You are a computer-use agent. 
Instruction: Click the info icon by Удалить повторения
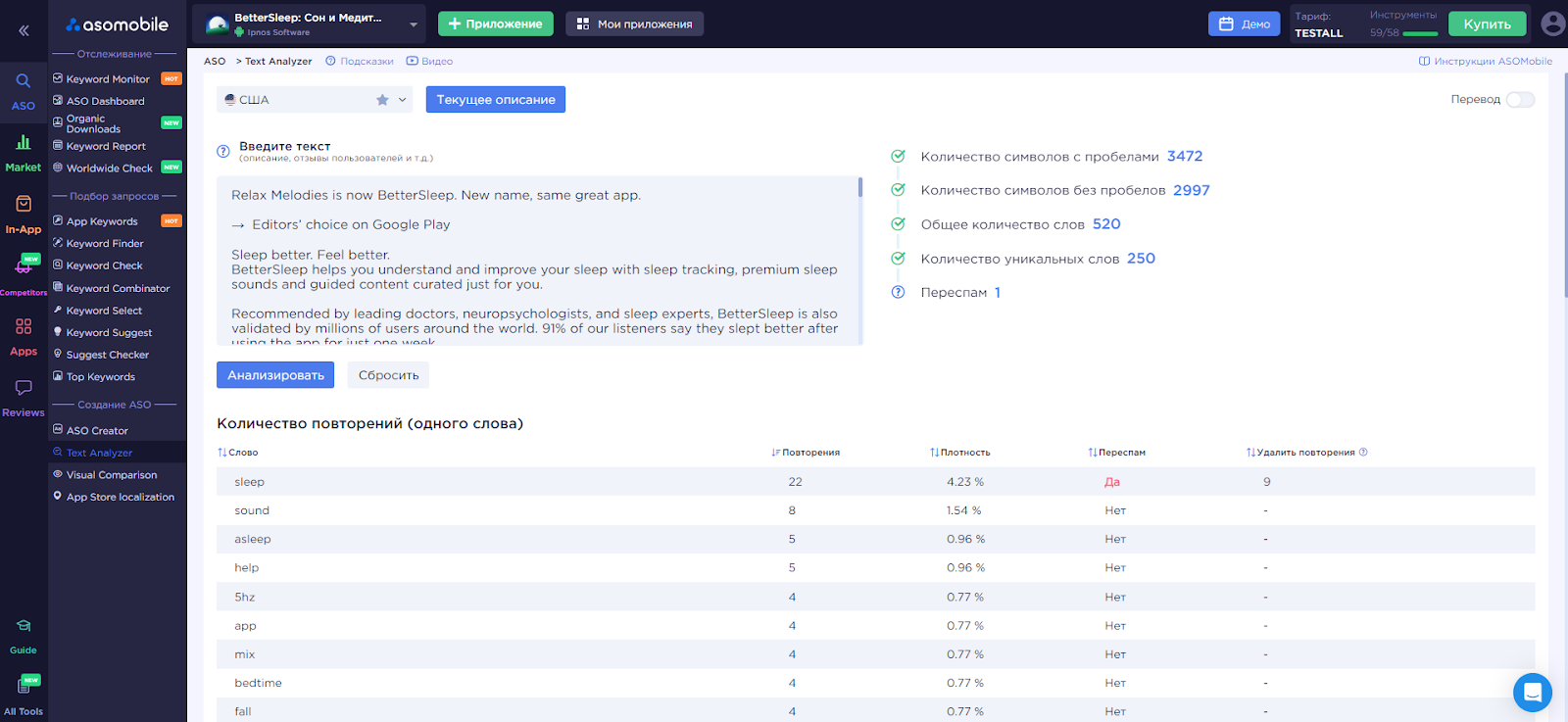click(x=1363, y=453)
